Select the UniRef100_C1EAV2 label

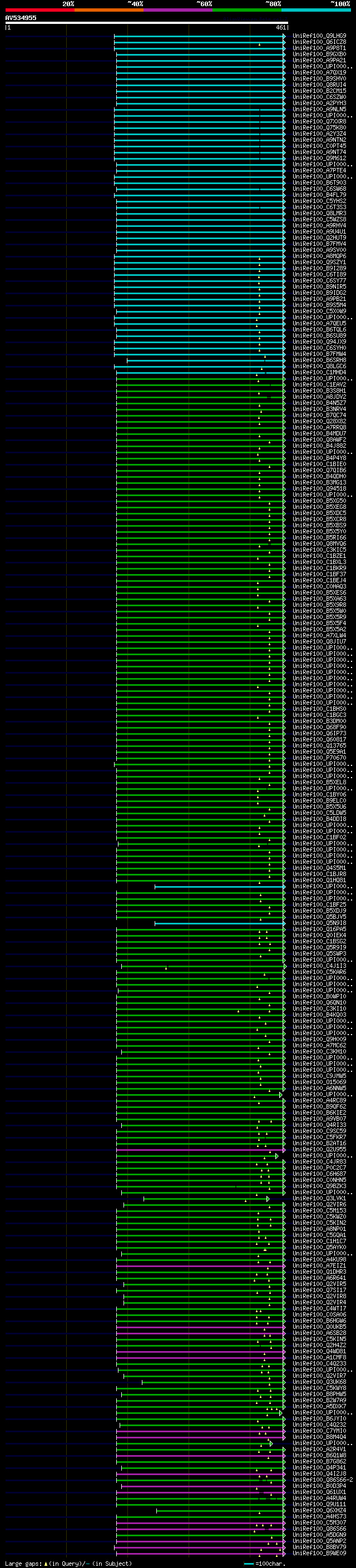319,385
